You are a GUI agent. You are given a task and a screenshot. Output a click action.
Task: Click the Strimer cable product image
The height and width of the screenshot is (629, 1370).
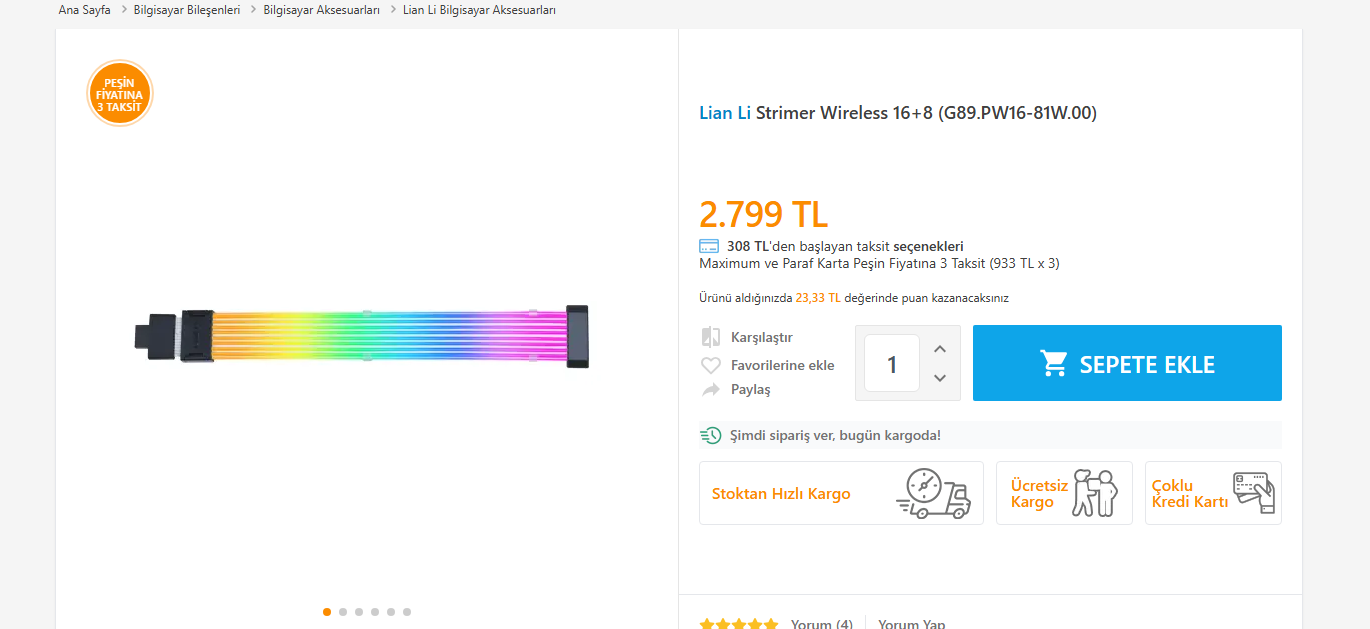362,338
